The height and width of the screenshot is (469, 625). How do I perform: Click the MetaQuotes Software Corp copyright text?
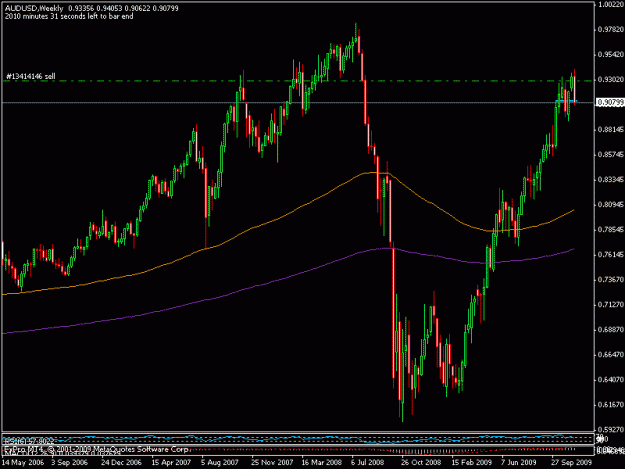pyautogui.click(x=96, y=449)
